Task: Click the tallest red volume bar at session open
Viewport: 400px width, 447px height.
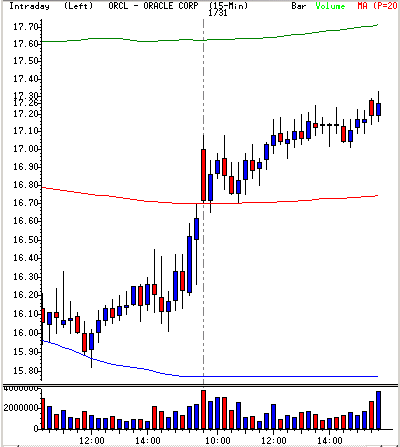Action: point(203,409)
